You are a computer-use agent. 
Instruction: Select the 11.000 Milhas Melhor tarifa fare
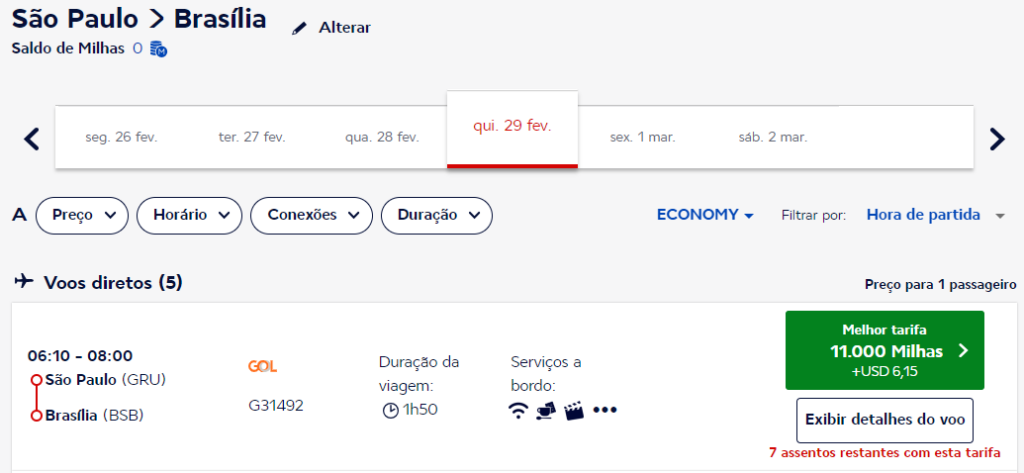(x=885, y=350)
